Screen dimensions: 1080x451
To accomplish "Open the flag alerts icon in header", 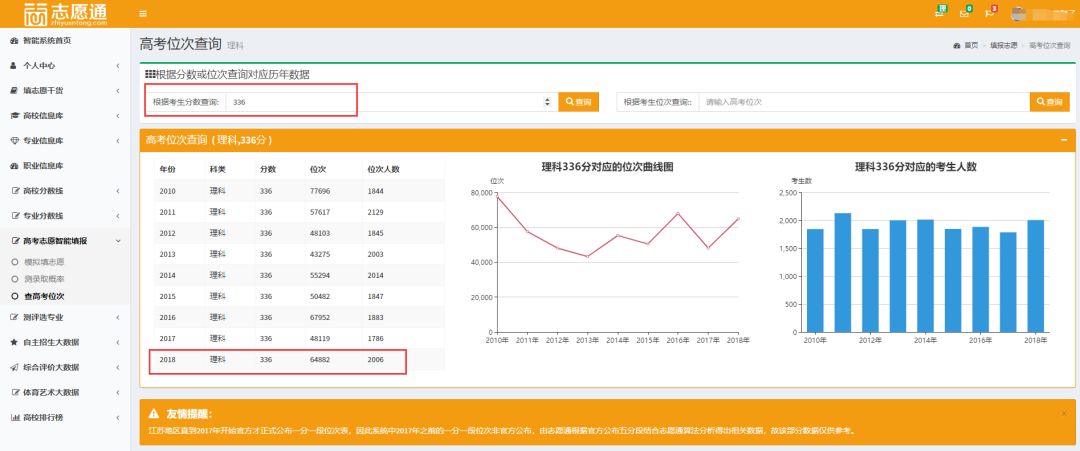I will click(989, 13).
